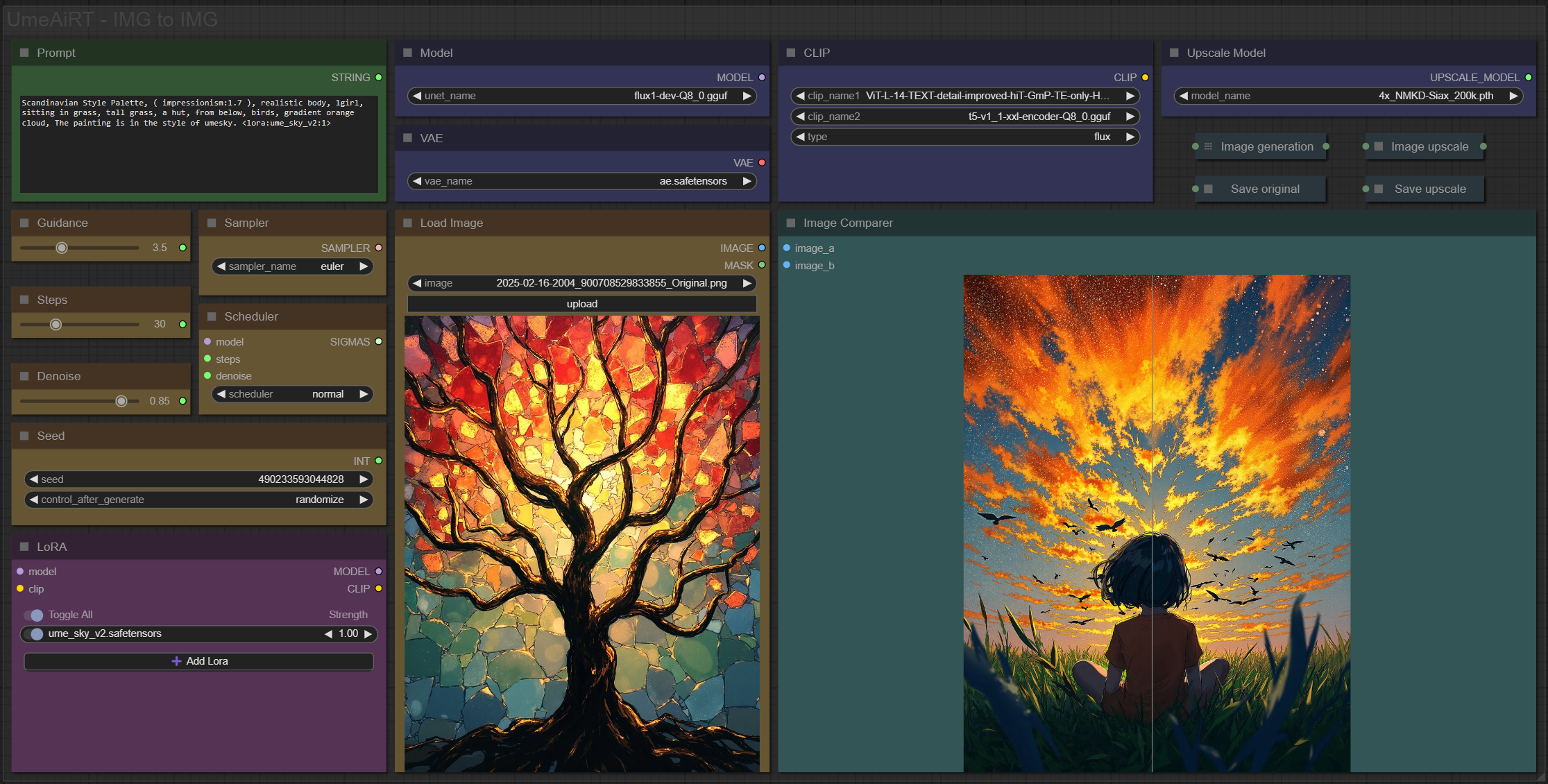Switch the Toggle All LoRA switch
The width and height of the screenshot is (1548, 784).
click(x=33, y=615)
